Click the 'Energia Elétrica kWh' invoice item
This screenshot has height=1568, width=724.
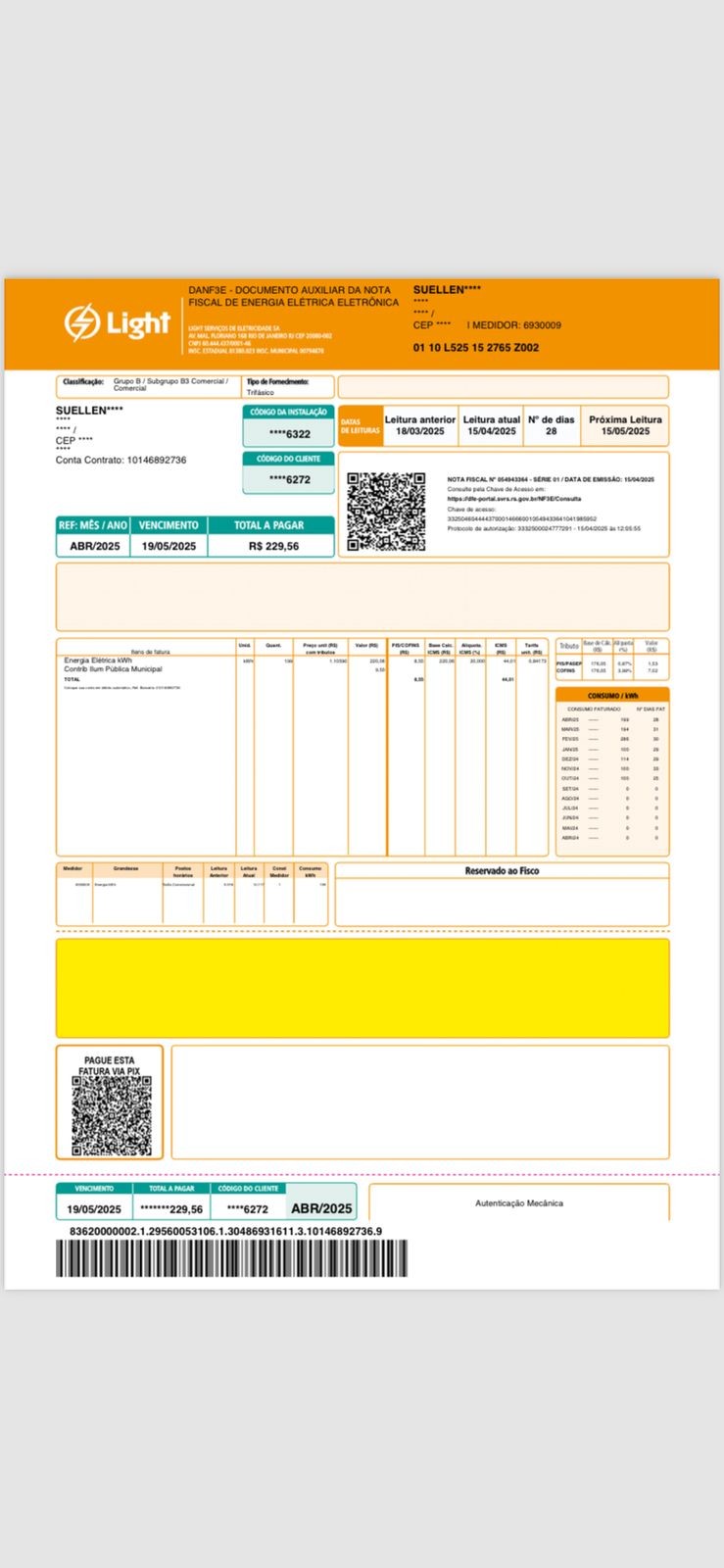click(x=98, y=661)
